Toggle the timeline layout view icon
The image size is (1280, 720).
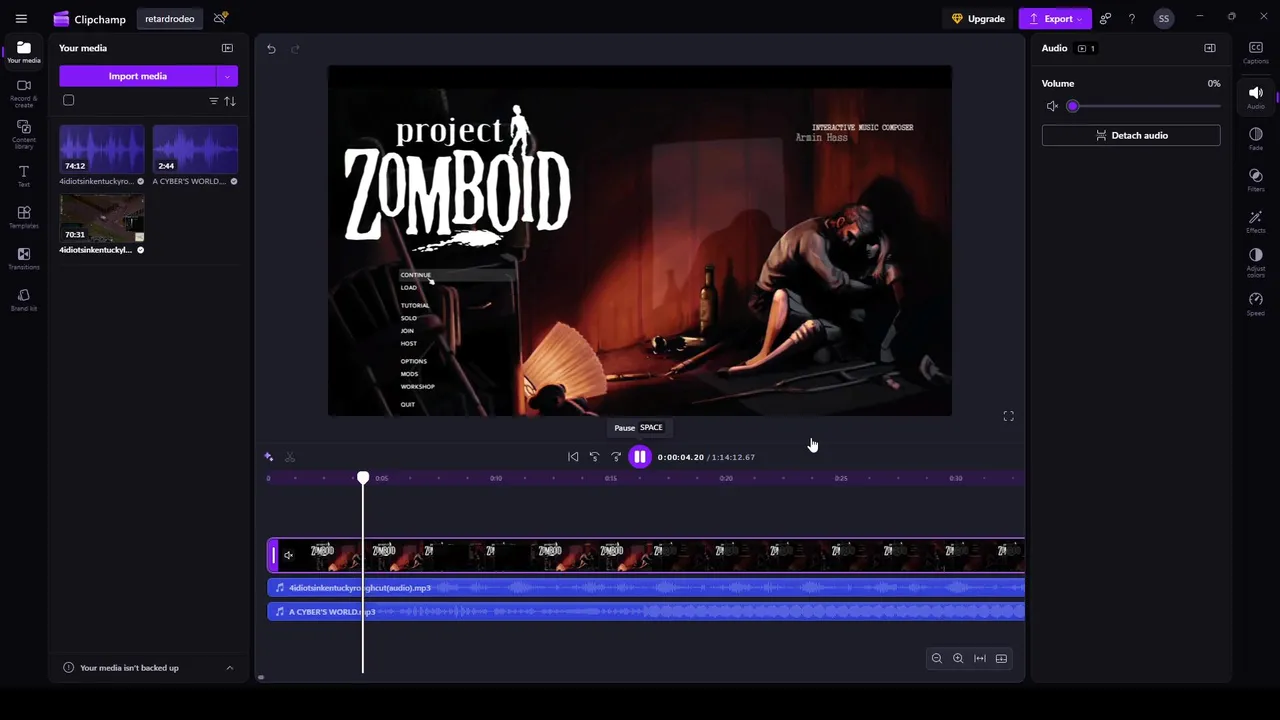pyautogui.click(x=1001, y=658)
